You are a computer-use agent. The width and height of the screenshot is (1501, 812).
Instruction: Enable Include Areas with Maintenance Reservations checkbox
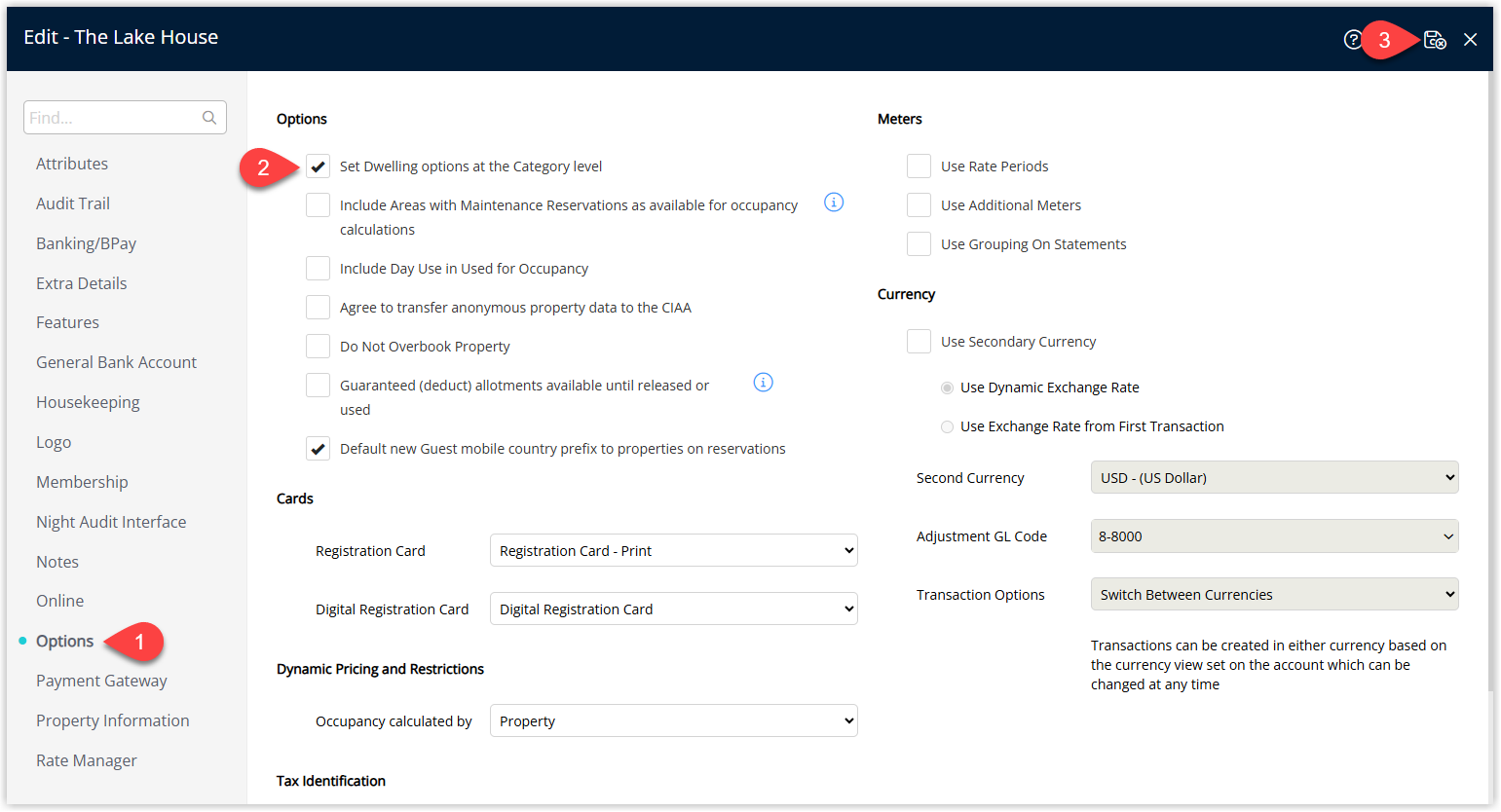point(318,205)
